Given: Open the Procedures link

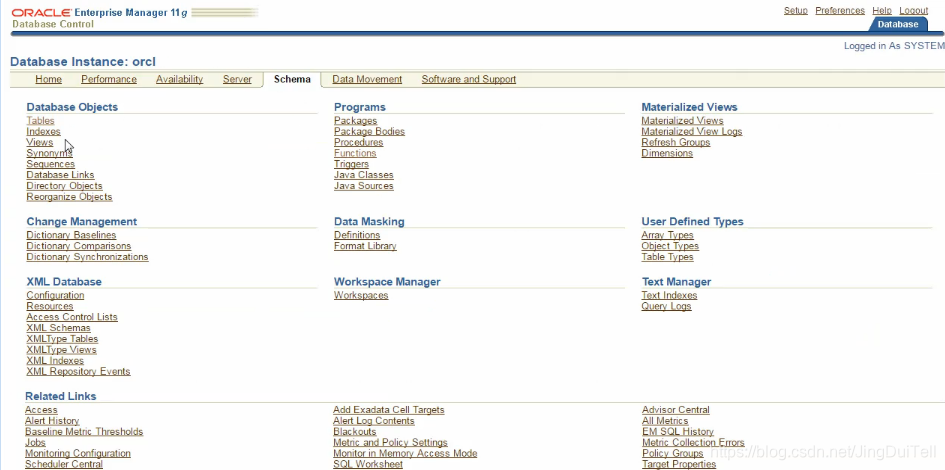Looking at the screenshot, I should [359, 142].
